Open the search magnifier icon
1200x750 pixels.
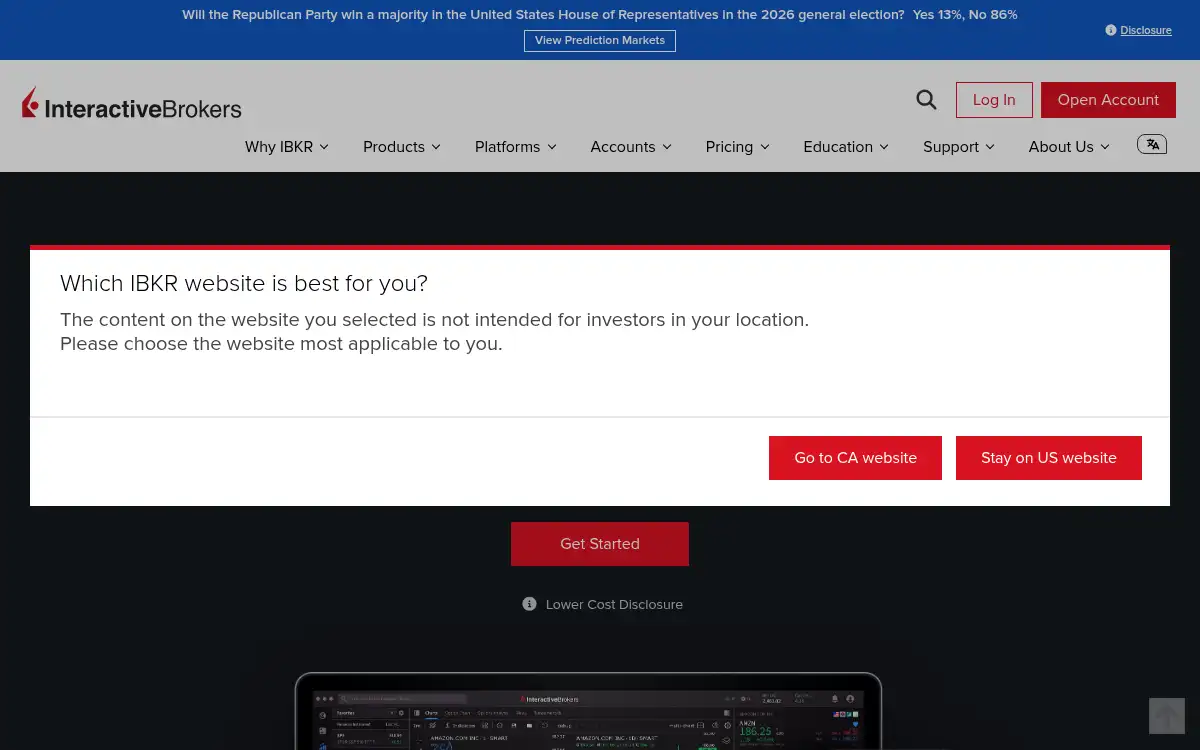pyautogui.click(x=926, y=100)
